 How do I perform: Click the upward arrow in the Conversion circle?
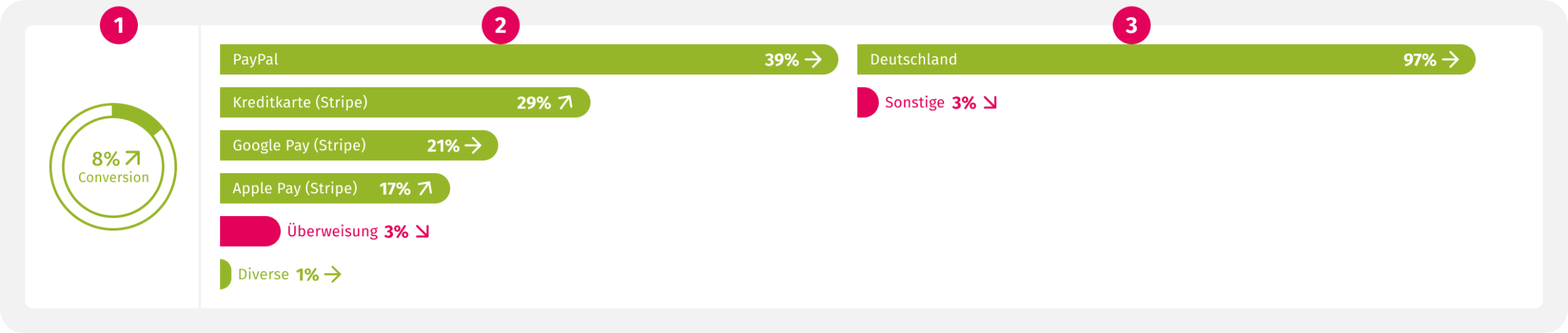pos(133,158)
